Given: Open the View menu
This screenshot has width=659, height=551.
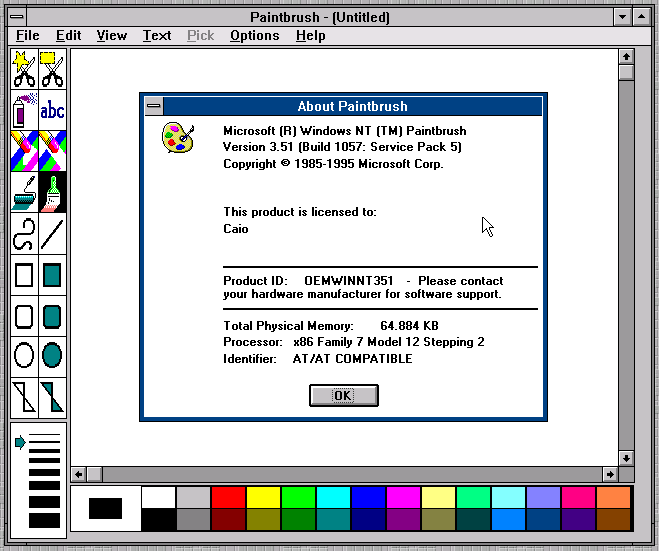Looking at the screenshot, I should [111, 36].
